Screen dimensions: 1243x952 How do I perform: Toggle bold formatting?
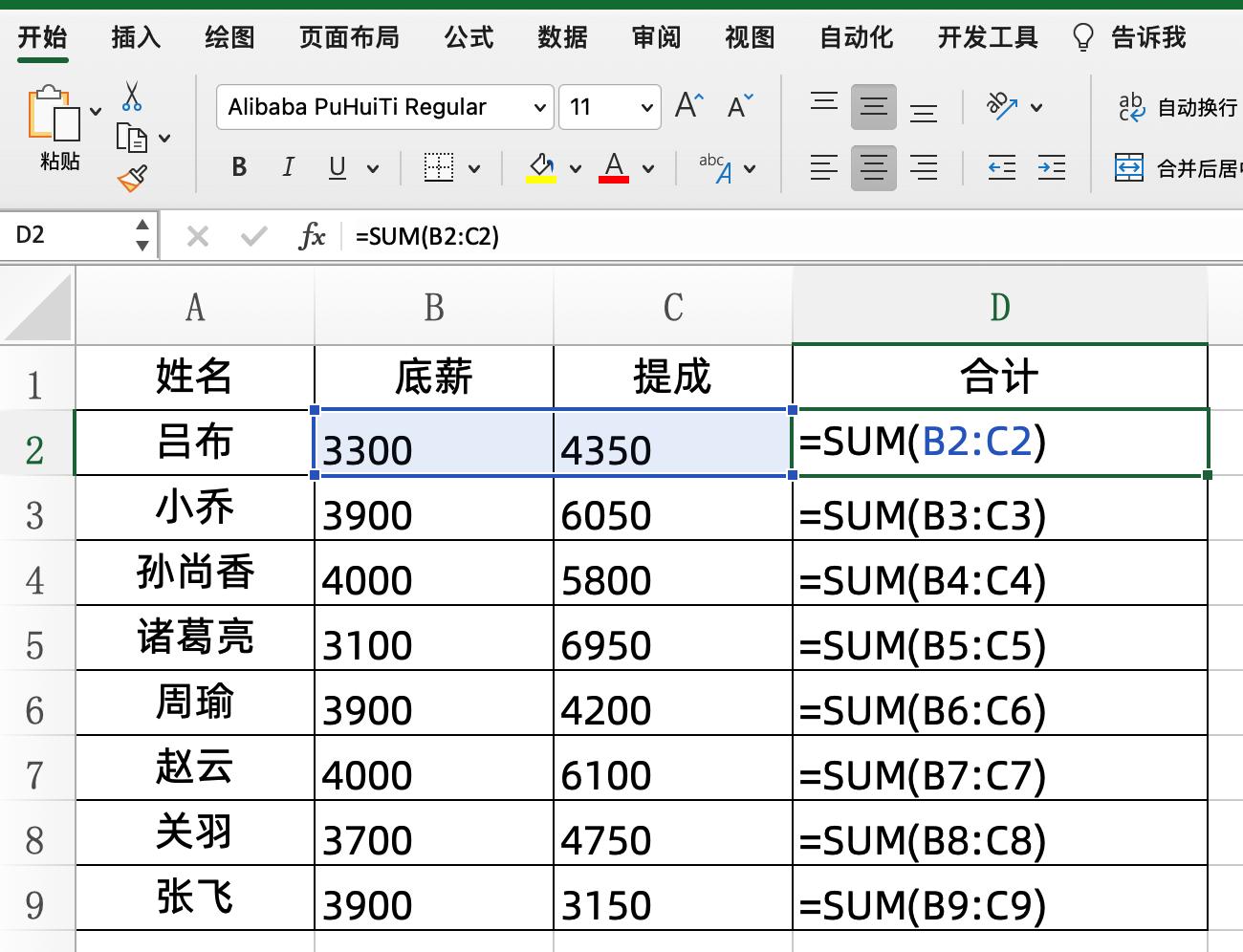click(x=238, y=167)
